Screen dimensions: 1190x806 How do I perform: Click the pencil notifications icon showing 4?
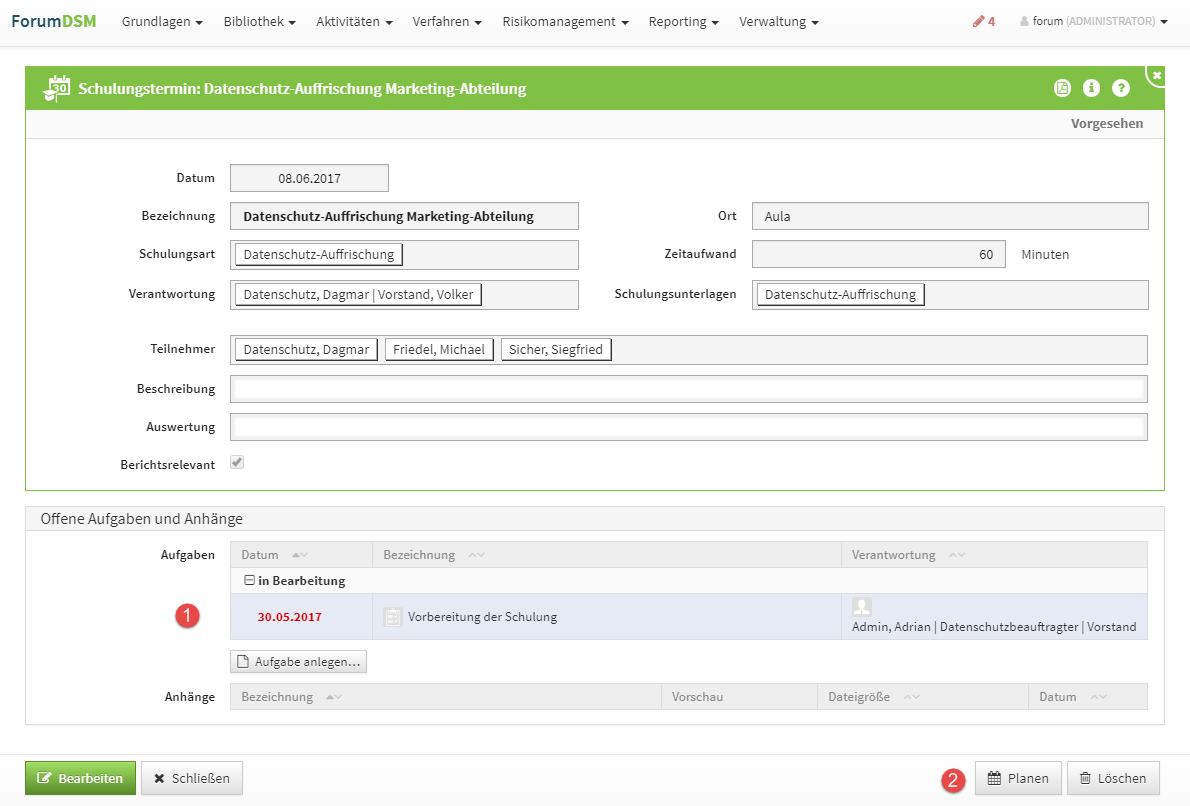pyautogui.click(x=983, y=21)
